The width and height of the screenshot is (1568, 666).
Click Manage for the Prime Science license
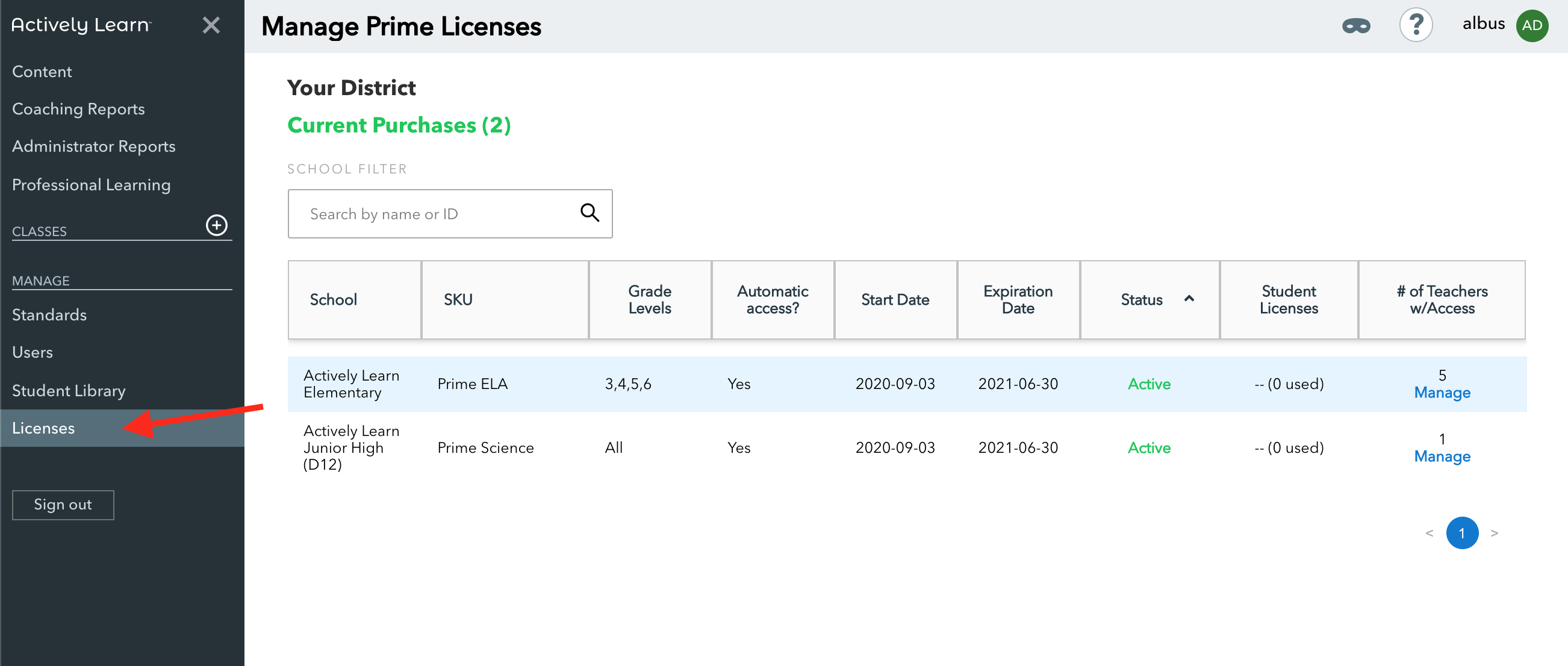pos(1442,456)
